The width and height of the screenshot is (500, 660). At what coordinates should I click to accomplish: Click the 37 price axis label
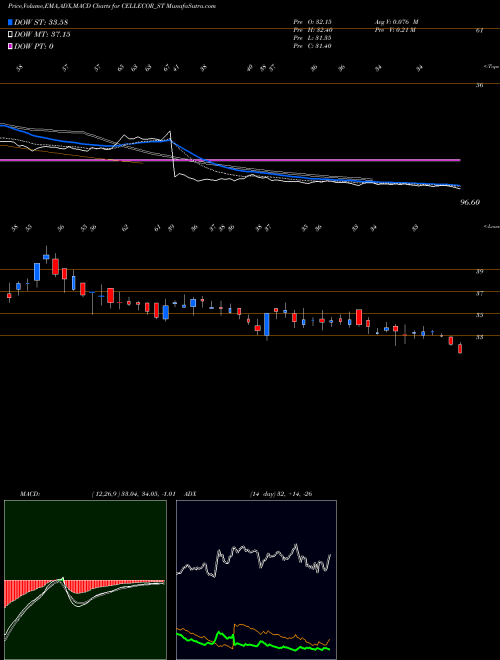click(479, 293)
